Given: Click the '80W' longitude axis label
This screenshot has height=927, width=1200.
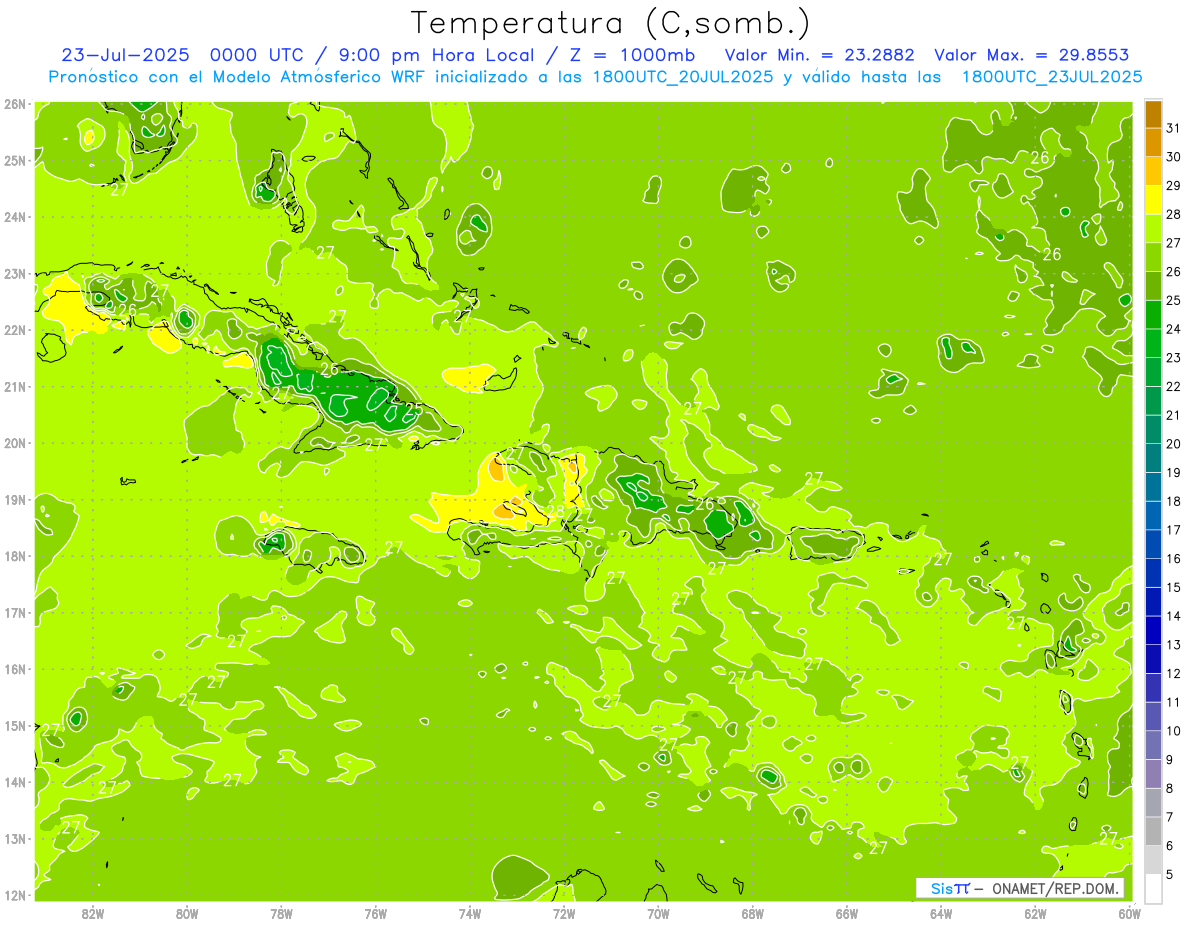Looking at the screenshot, I should [x=187, y=914].
